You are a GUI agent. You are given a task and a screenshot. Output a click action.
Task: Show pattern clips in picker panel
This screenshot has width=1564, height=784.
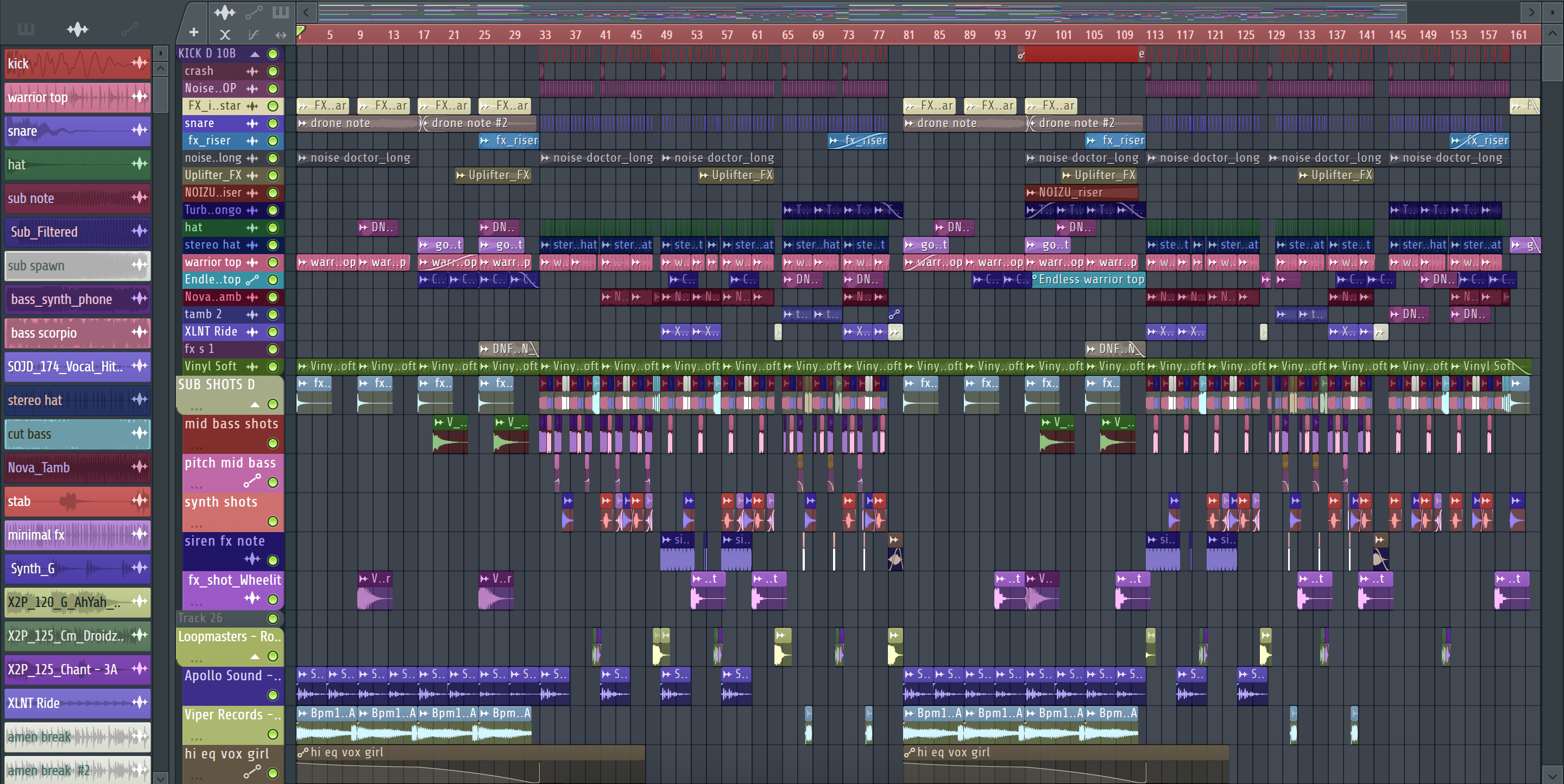pyautogui.click(x=26, y=29)
